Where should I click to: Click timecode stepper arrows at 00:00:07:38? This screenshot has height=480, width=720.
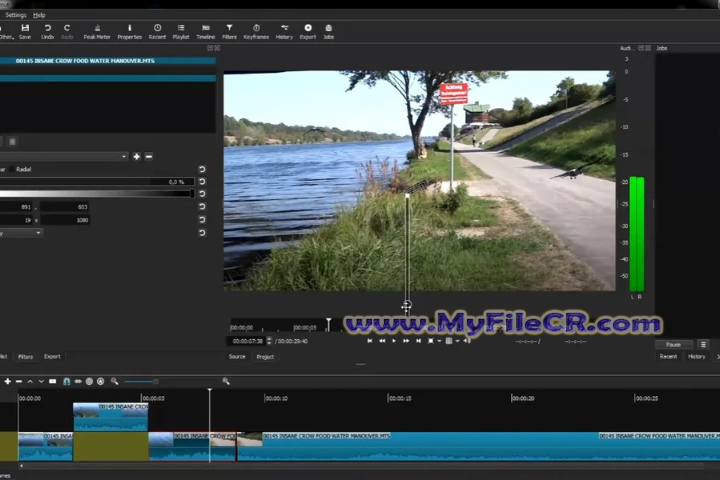pos(270,341)
